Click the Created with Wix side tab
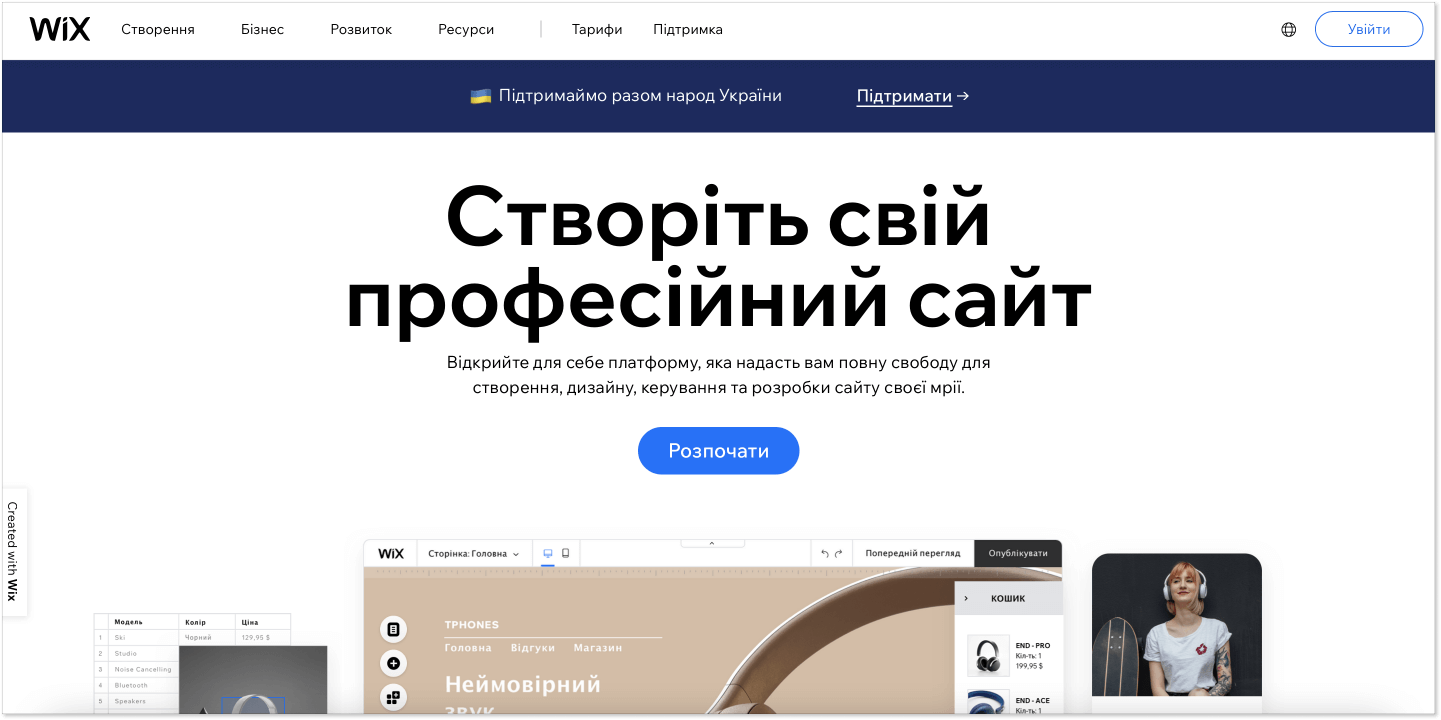 13,551
